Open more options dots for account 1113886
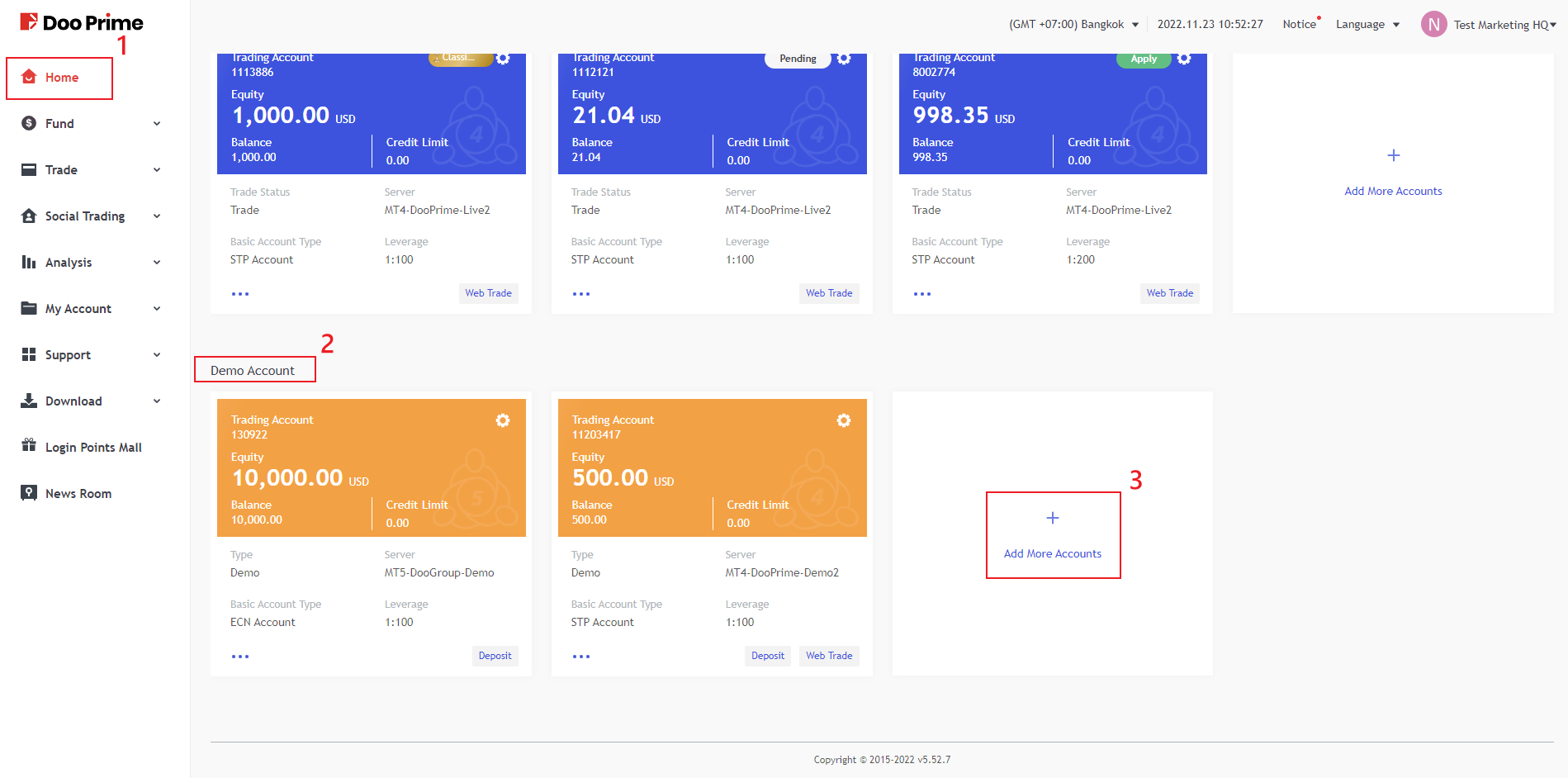 point(240,294)
